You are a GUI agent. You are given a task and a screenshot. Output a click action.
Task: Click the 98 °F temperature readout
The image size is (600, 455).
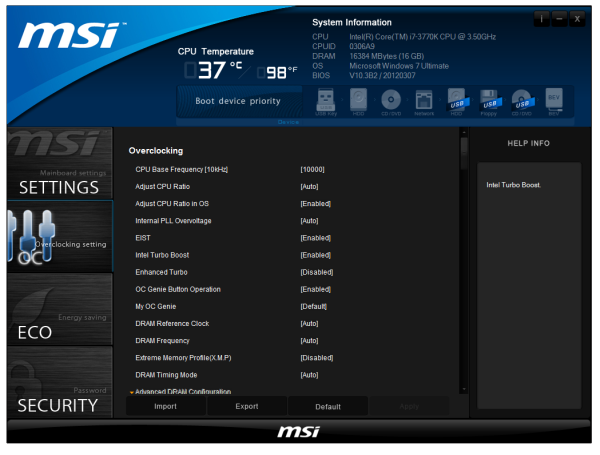pyautogui.click(x=277, y=72)
